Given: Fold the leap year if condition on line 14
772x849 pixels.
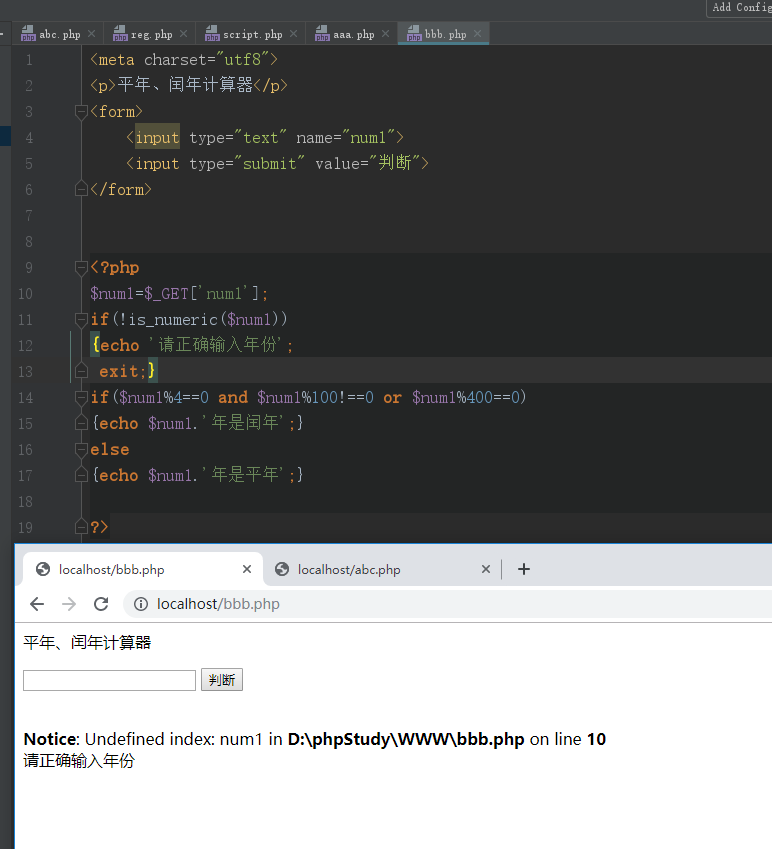Looking at the screenshot, I should (81, 398).
